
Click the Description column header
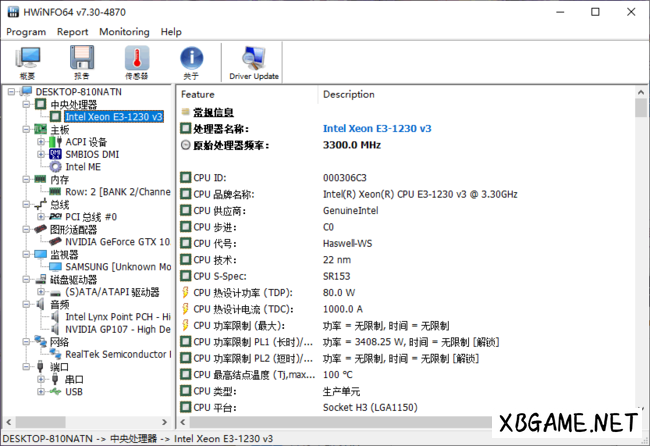click(348, 94)
